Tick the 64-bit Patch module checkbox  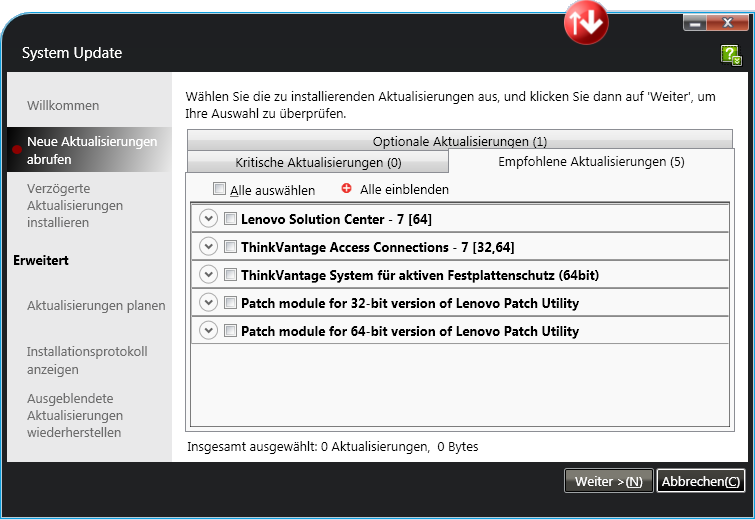coord(230,330)
